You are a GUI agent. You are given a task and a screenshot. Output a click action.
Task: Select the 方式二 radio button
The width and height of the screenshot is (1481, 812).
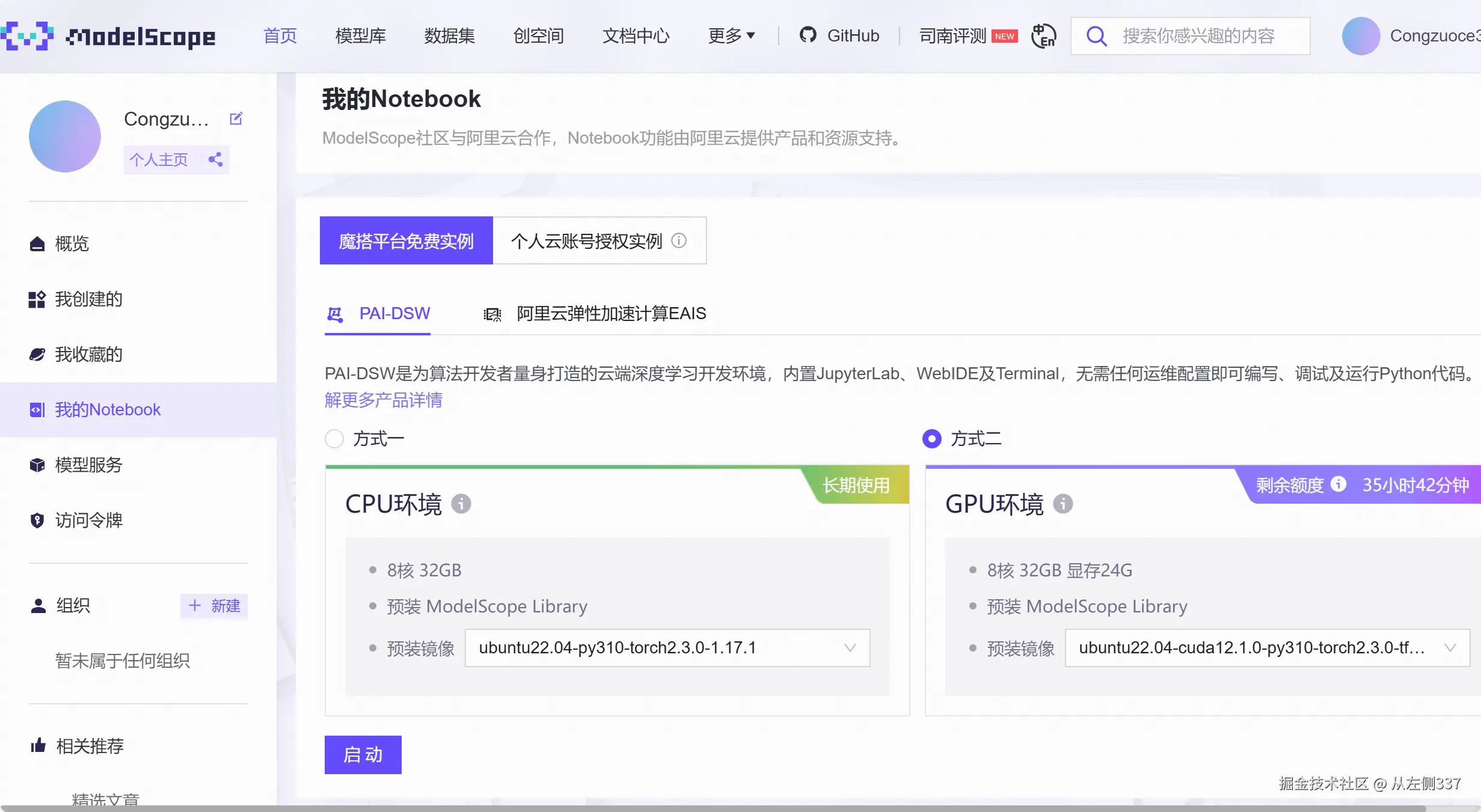pyautogui.click(x=931, y=439)
